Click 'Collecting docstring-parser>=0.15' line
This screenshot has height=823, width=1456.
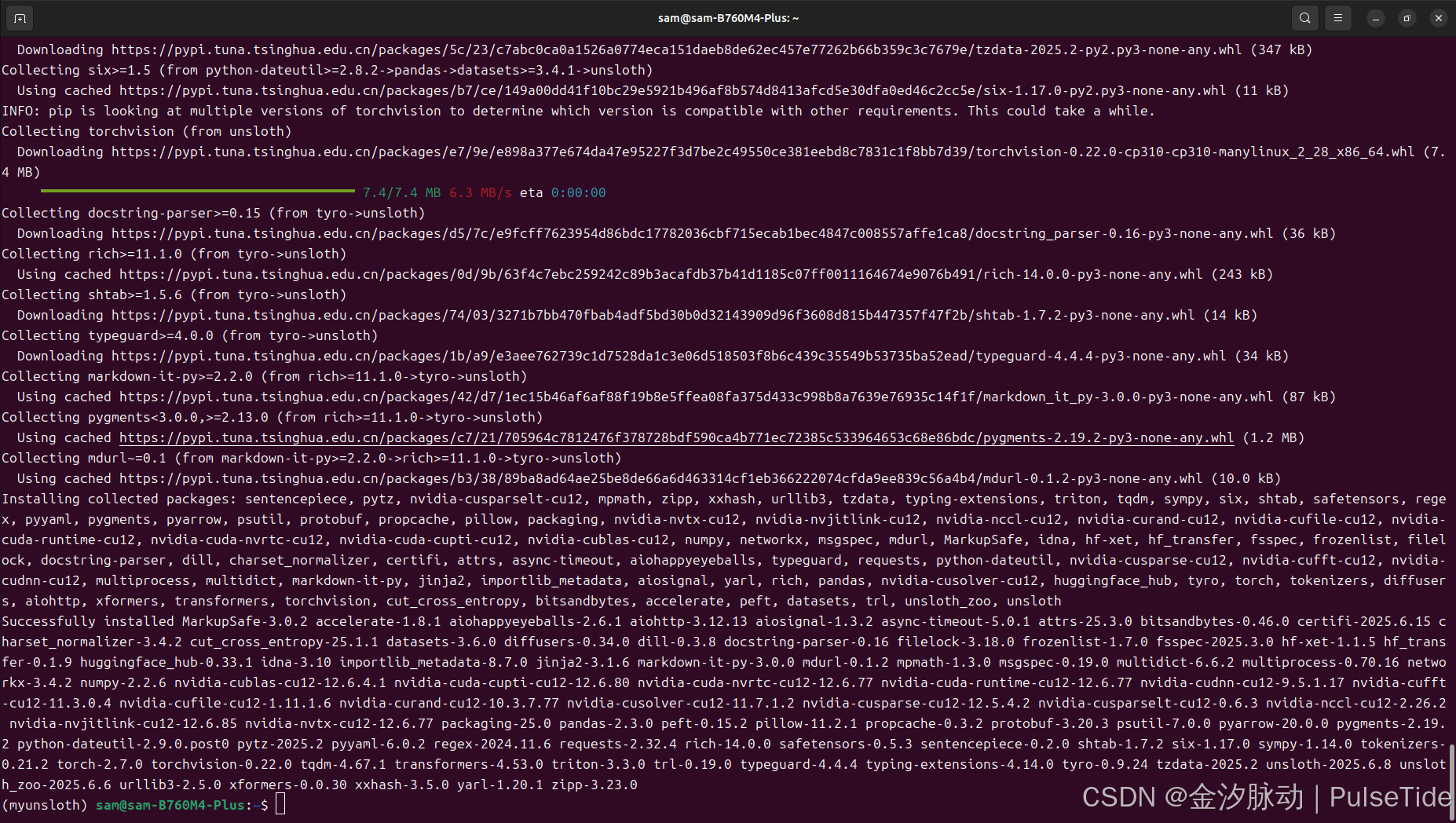[213, 213]
